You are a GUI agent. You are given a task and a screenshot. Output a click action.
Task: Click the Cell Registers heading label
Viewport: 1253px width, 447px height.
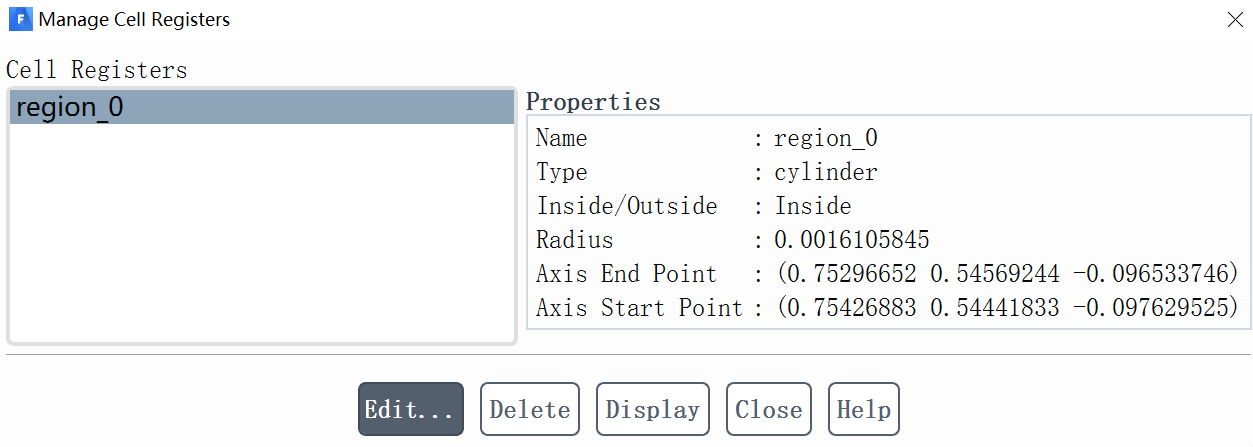click(x=97, y=70)
